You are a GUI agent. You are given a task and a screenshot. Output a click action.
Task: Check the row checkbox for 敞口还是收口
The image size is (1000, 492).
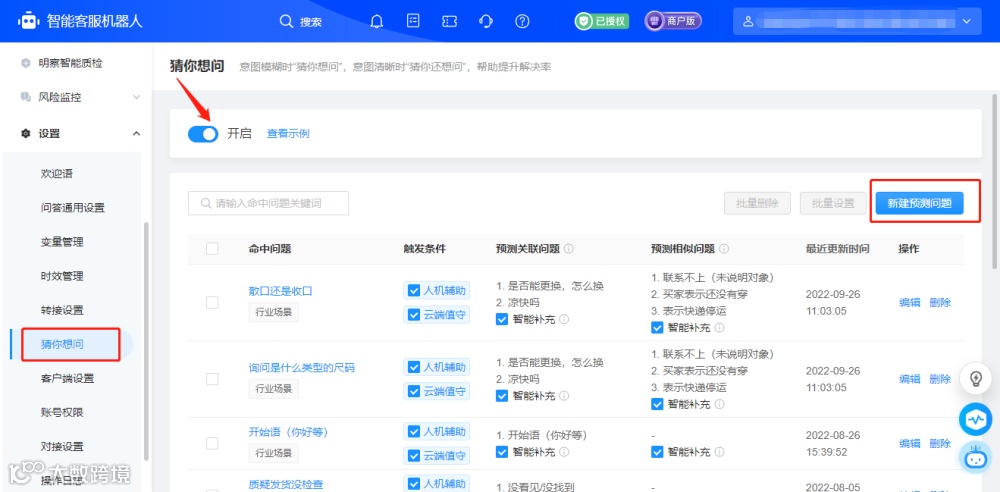pos(212,302)
